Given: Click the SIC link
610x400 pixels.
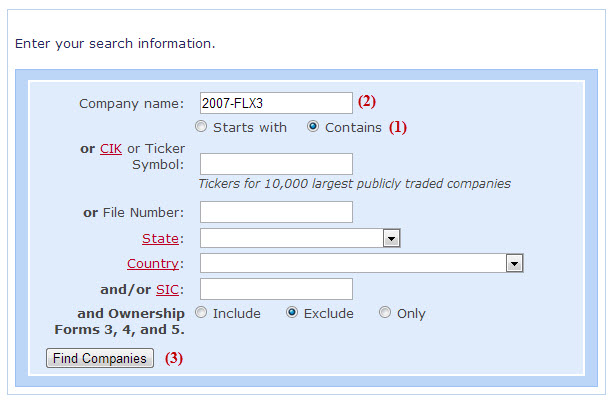Looking at the screenshot, I should [167, 289].
